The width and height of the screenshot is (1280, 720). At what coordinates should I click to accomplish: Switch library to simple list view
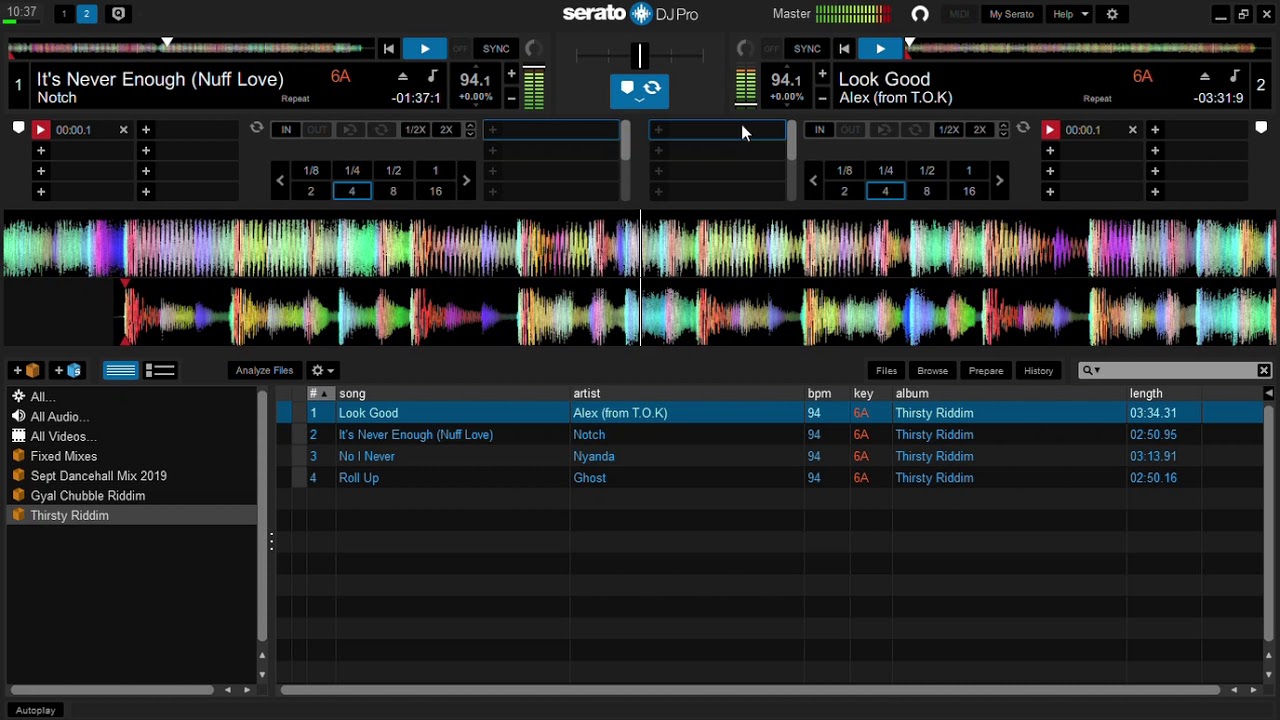pos(121,371)
